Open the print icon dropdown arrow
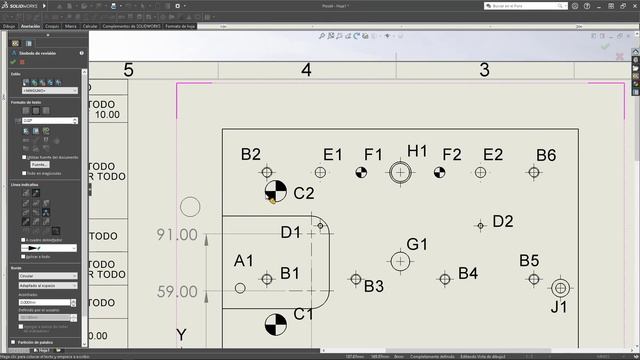The width and height of the screenshot is (640, 360). [120, 6]
